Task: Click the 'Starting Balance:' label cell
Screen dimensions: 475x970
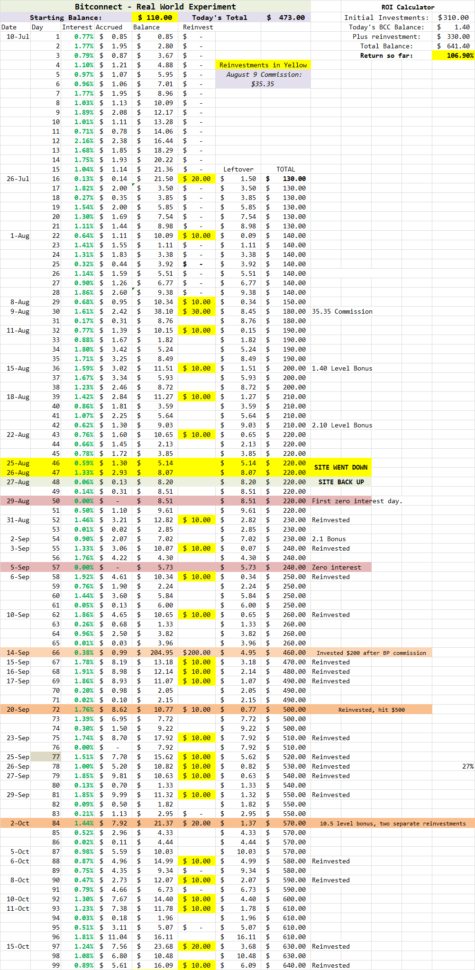Action: tap(66, 18)
